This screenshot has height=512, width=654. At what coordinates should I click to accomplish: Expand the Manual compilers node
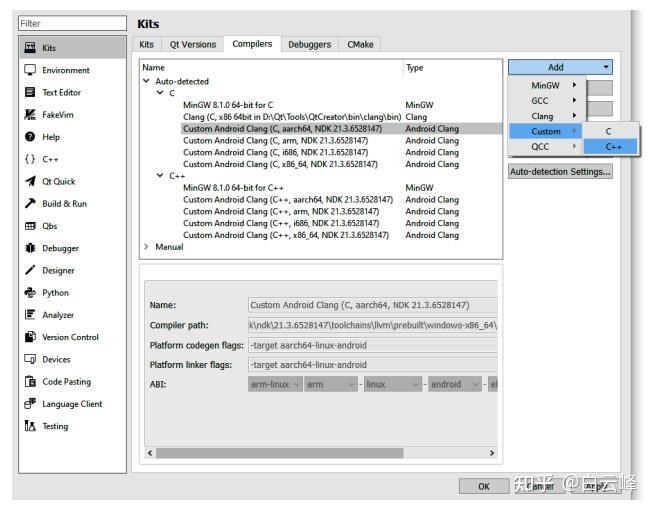pyautogui.click(x=146, y=247)
